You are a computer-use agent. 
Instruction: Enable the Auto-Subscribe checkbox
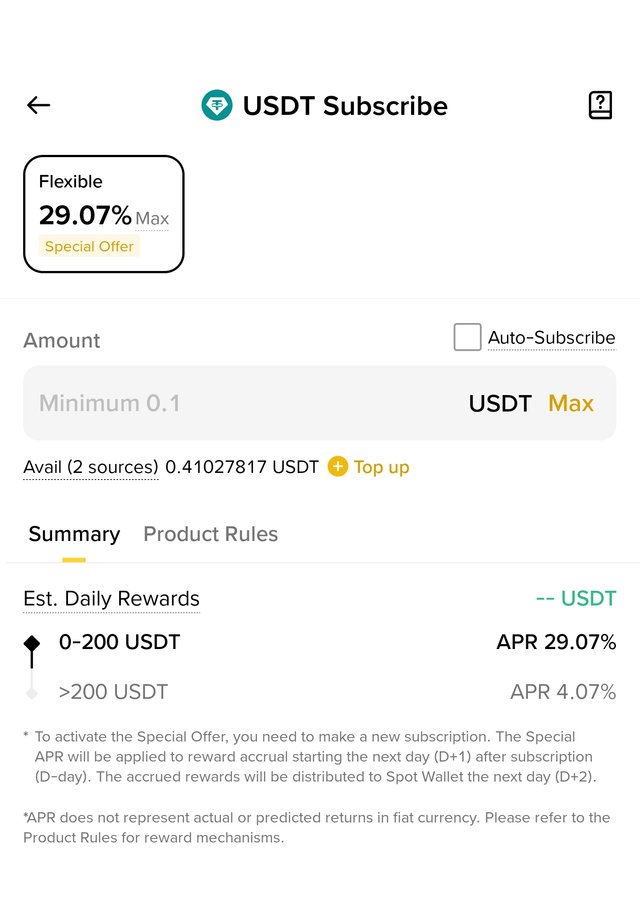click(468, 337)
